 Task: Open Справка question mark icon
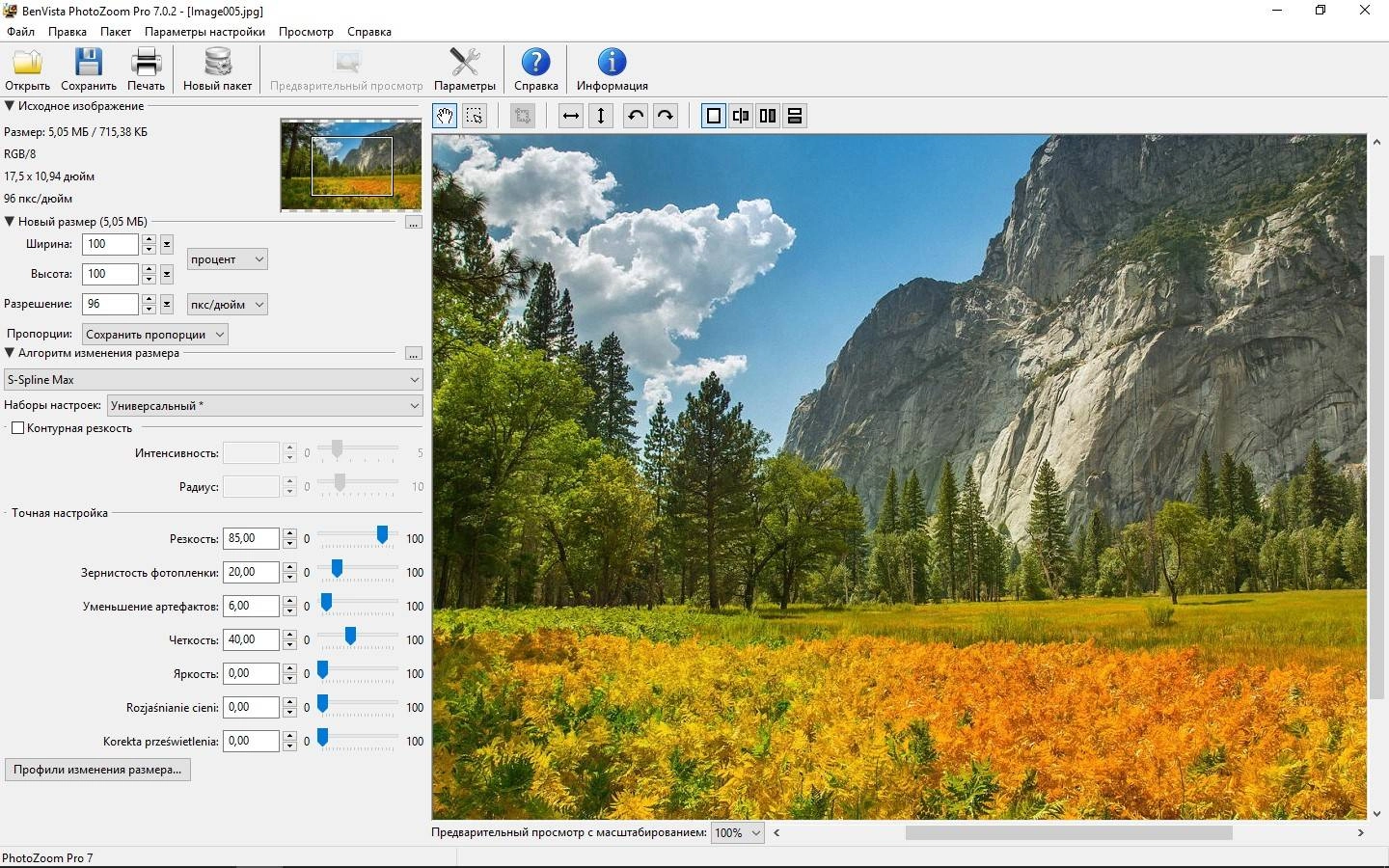point(535,69)
